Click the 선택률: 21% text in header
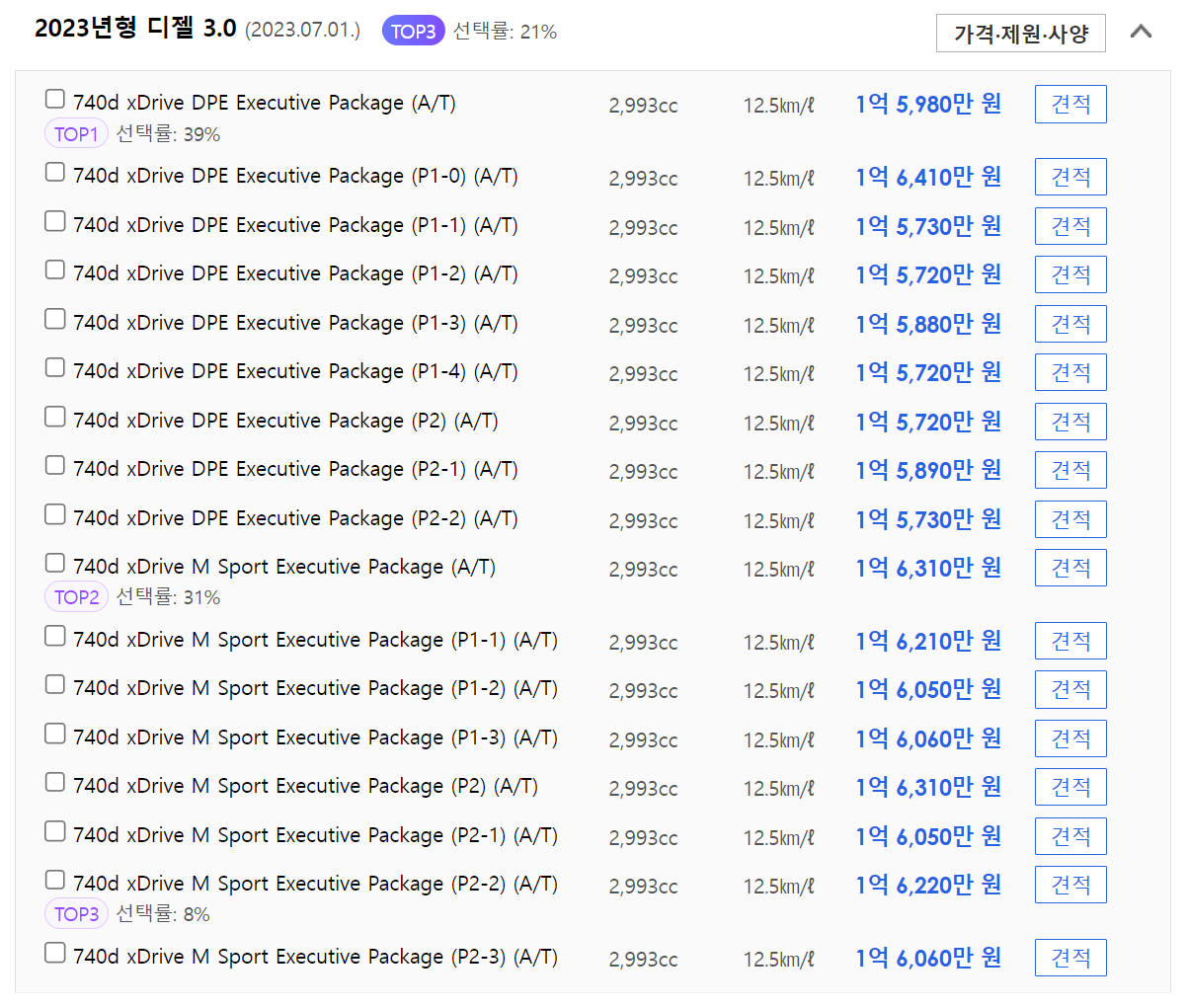 point(505,32)
